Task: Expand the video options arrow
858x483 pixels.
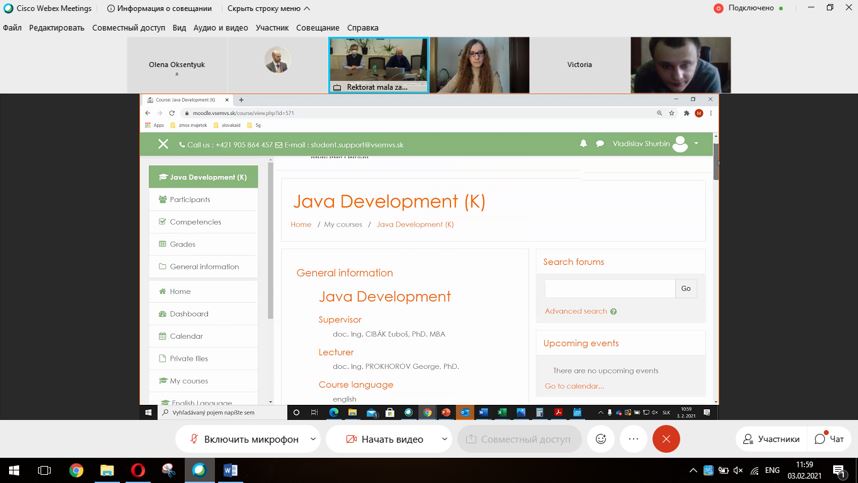Action: point(444,439)
